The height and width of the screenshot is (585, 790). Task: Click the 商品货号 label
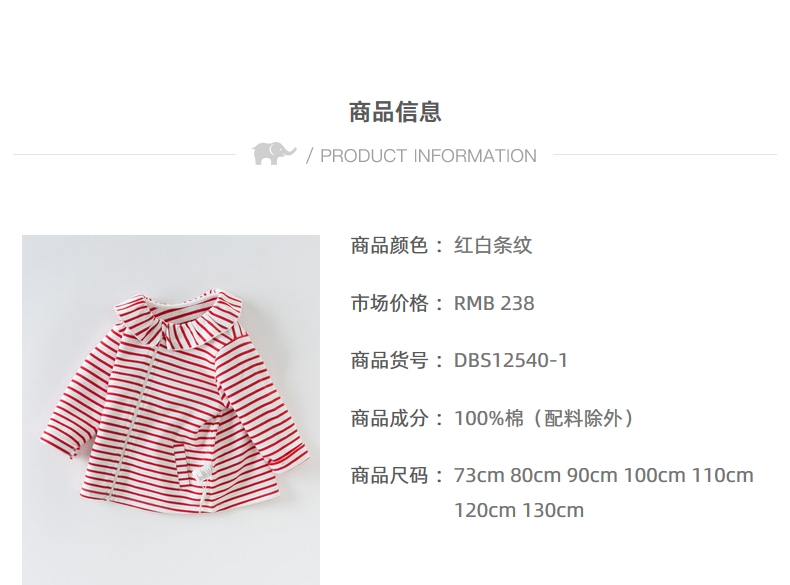(389, 361)
